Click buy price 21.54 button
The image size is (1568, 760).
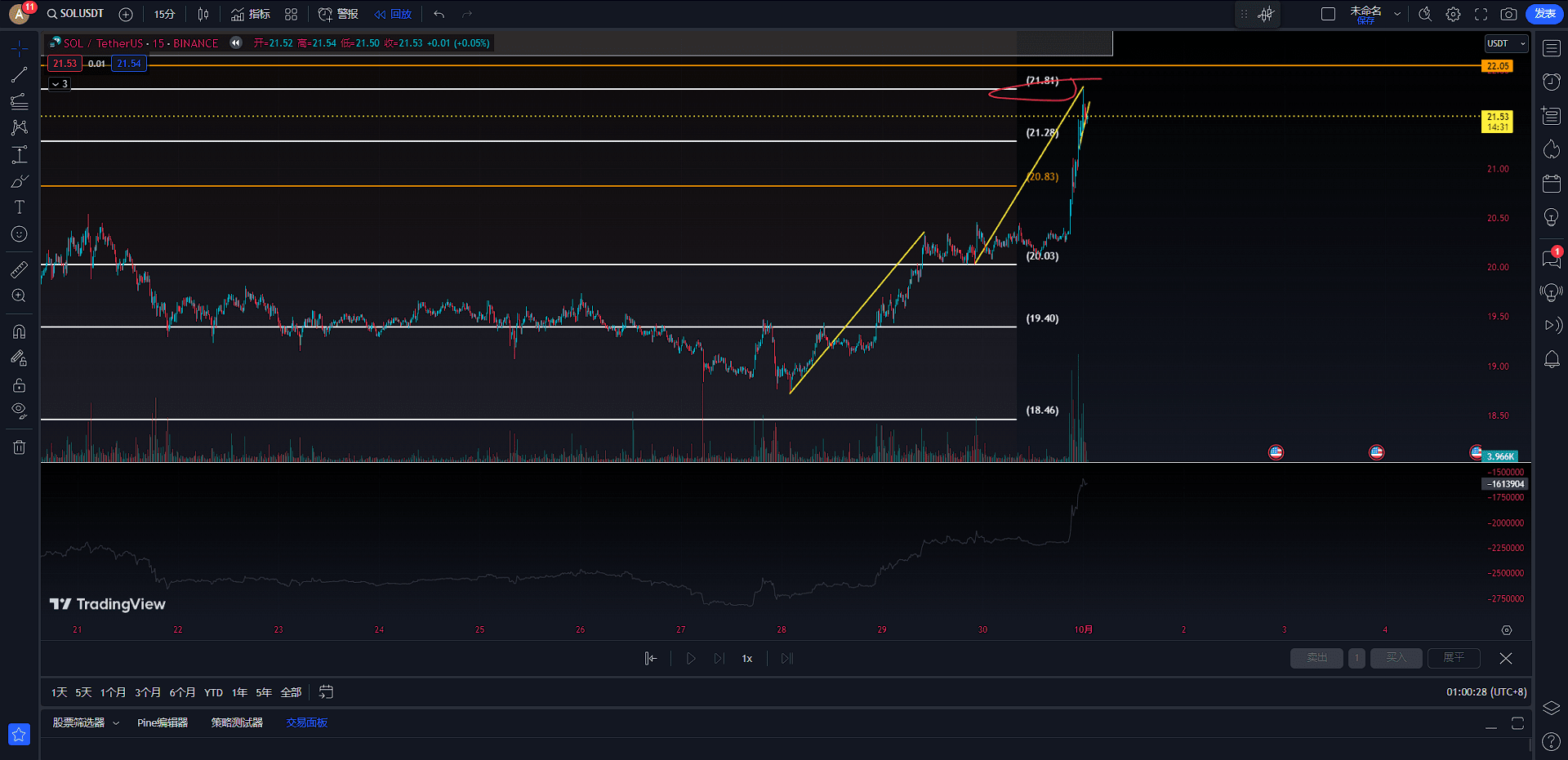coord(129,64)
